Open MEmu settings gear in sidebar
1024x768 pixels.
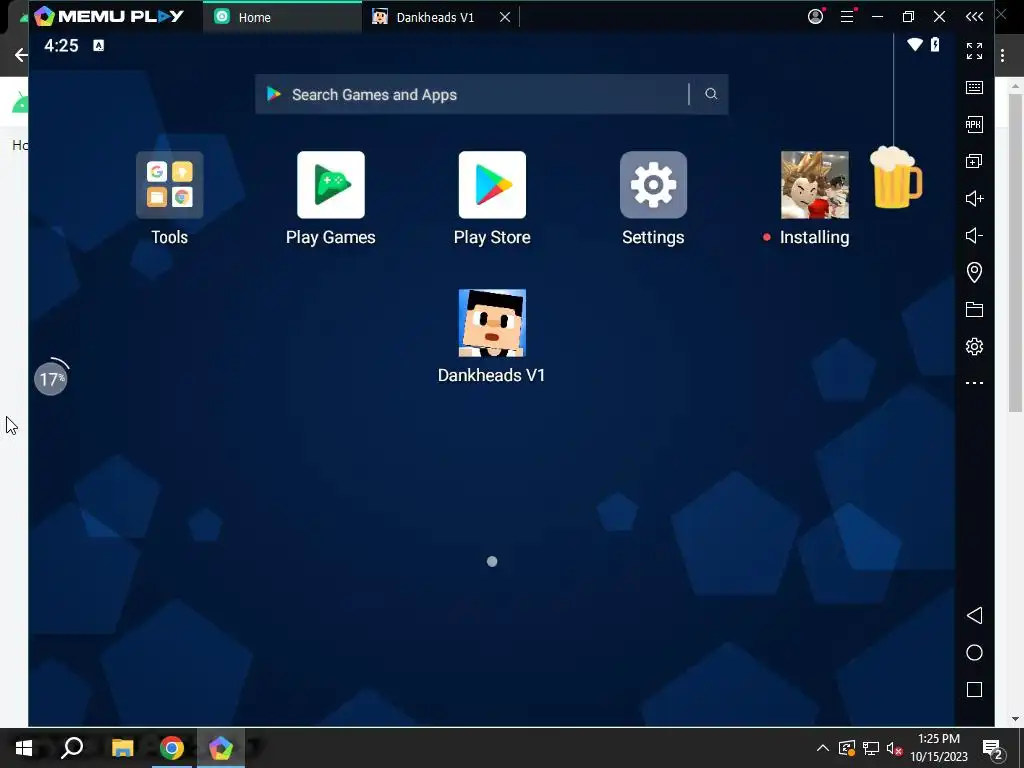click(974, 346)
